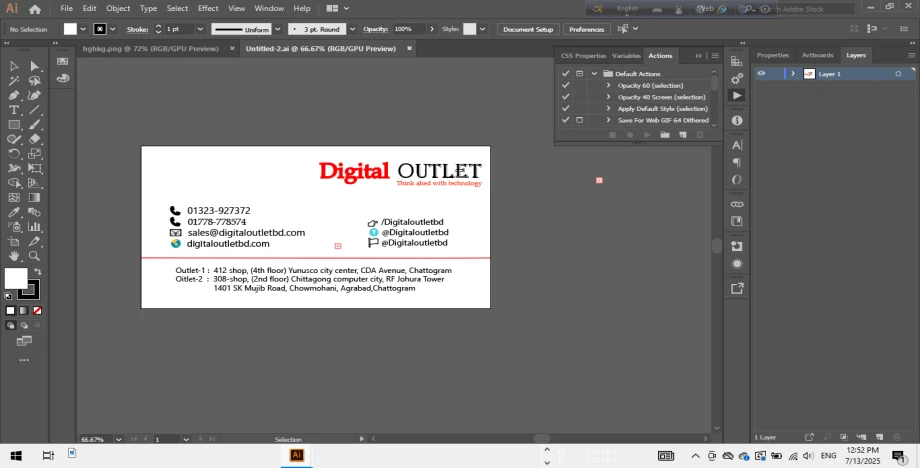Select the Type tool

coord(14,110)
